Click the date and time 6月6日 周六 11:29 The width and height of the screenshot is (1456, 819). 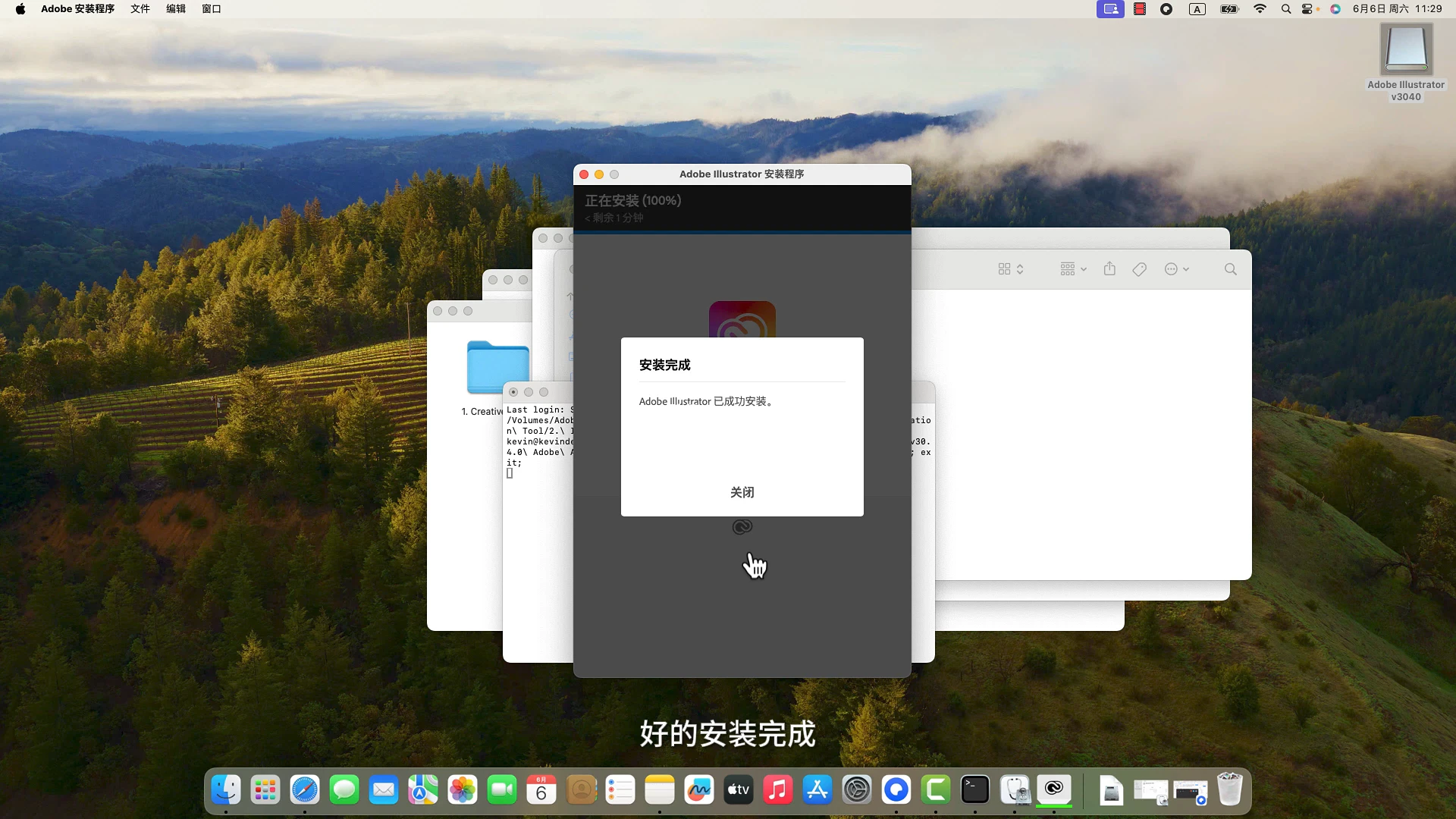[x=1397, y=9]
